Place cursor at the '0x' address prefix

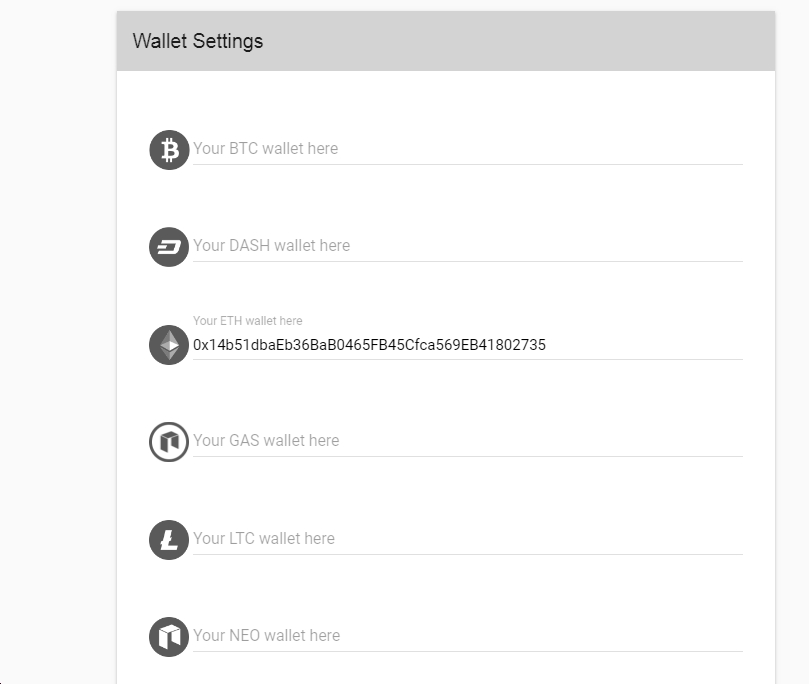[x=200, y=345]
